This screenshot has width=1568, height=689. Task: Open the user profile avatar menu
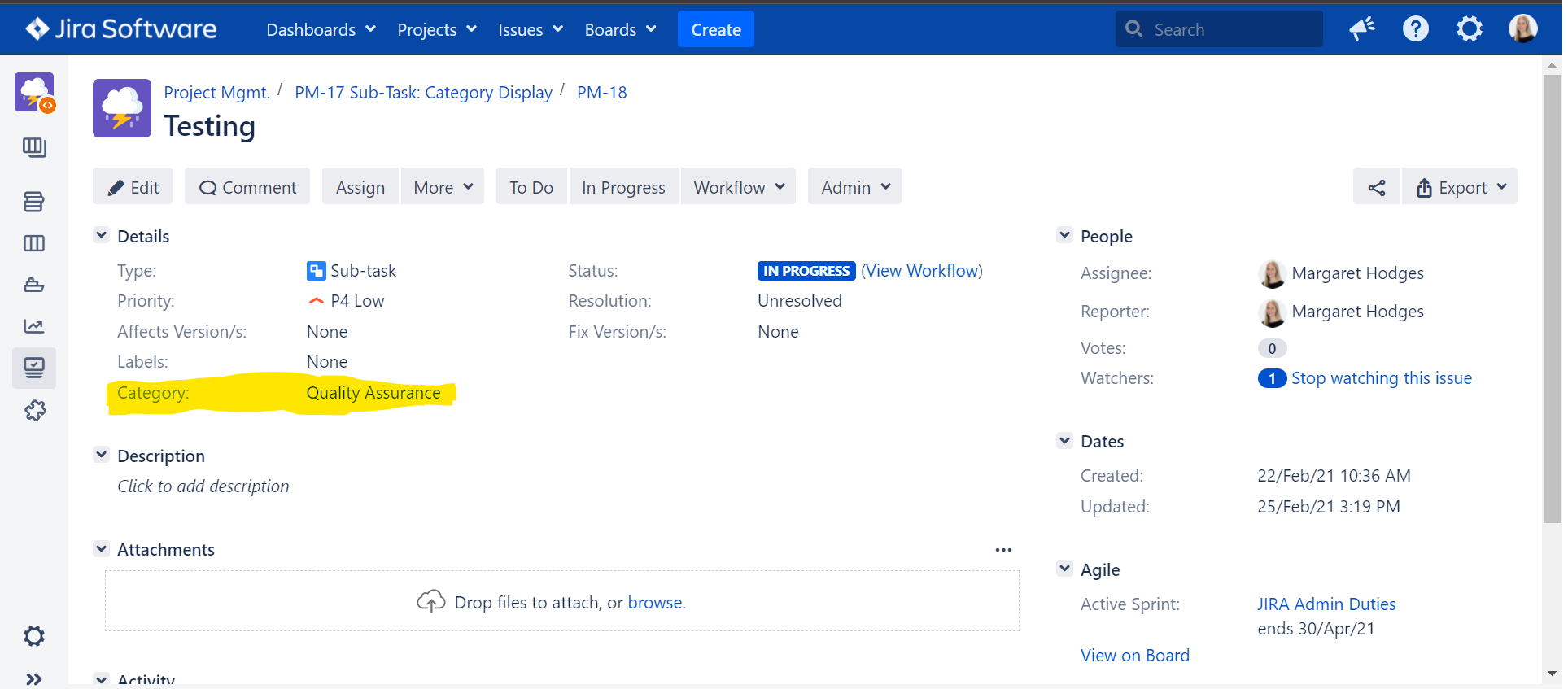pos(1523,29)
